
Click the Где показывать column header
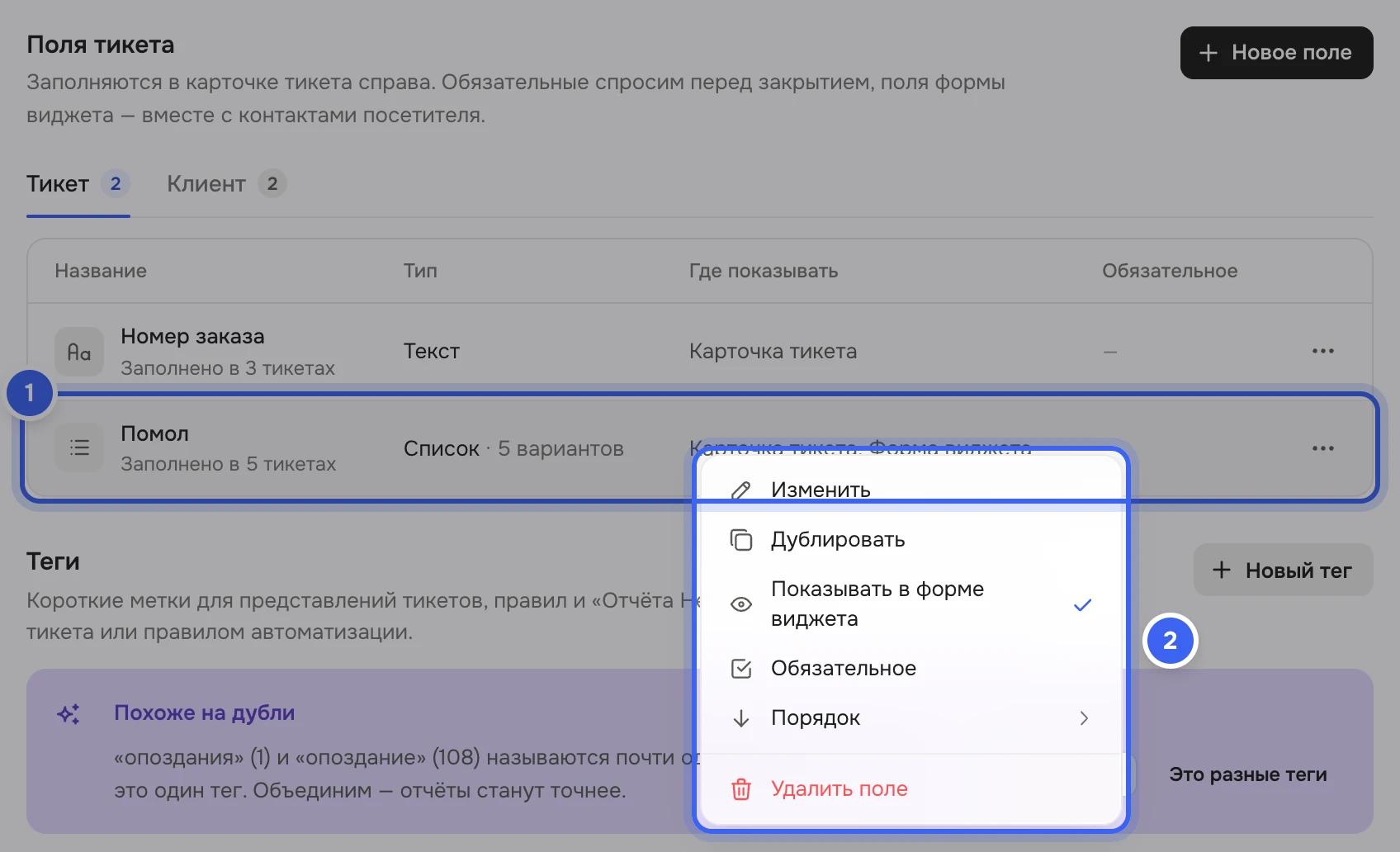click(764, 271)
